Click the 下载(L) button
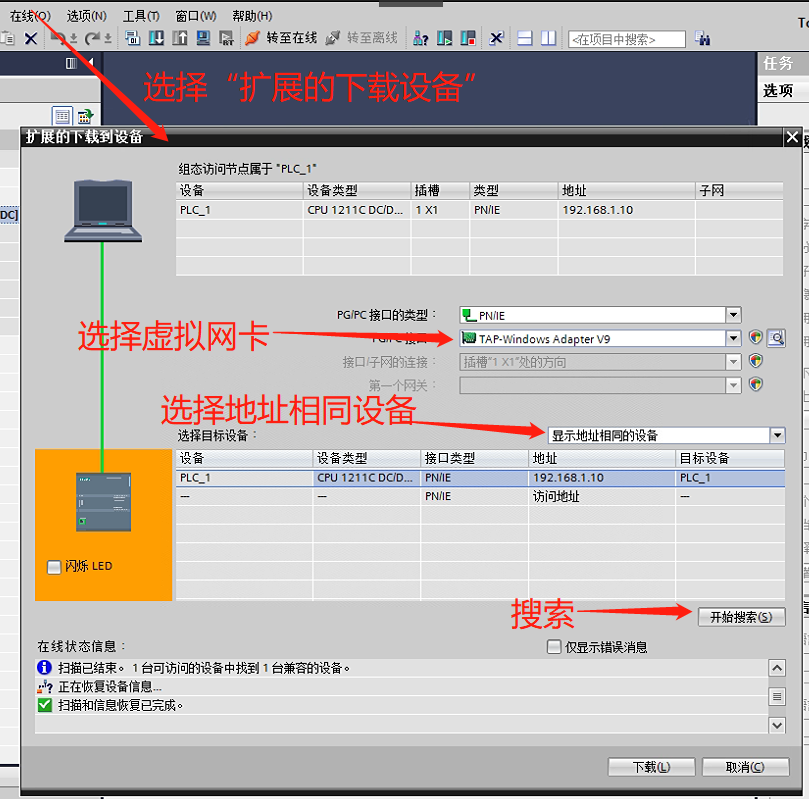Screen dimensions: 809x799 point(651,767)
